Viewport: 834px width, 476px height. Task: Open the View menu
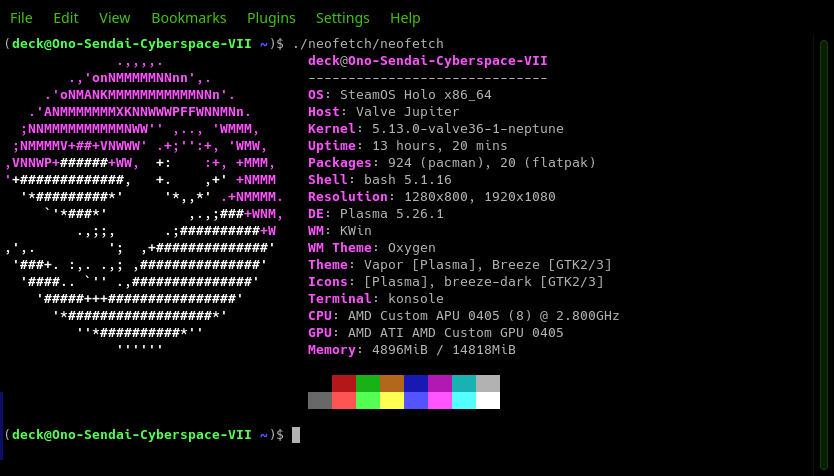[114, 18]
